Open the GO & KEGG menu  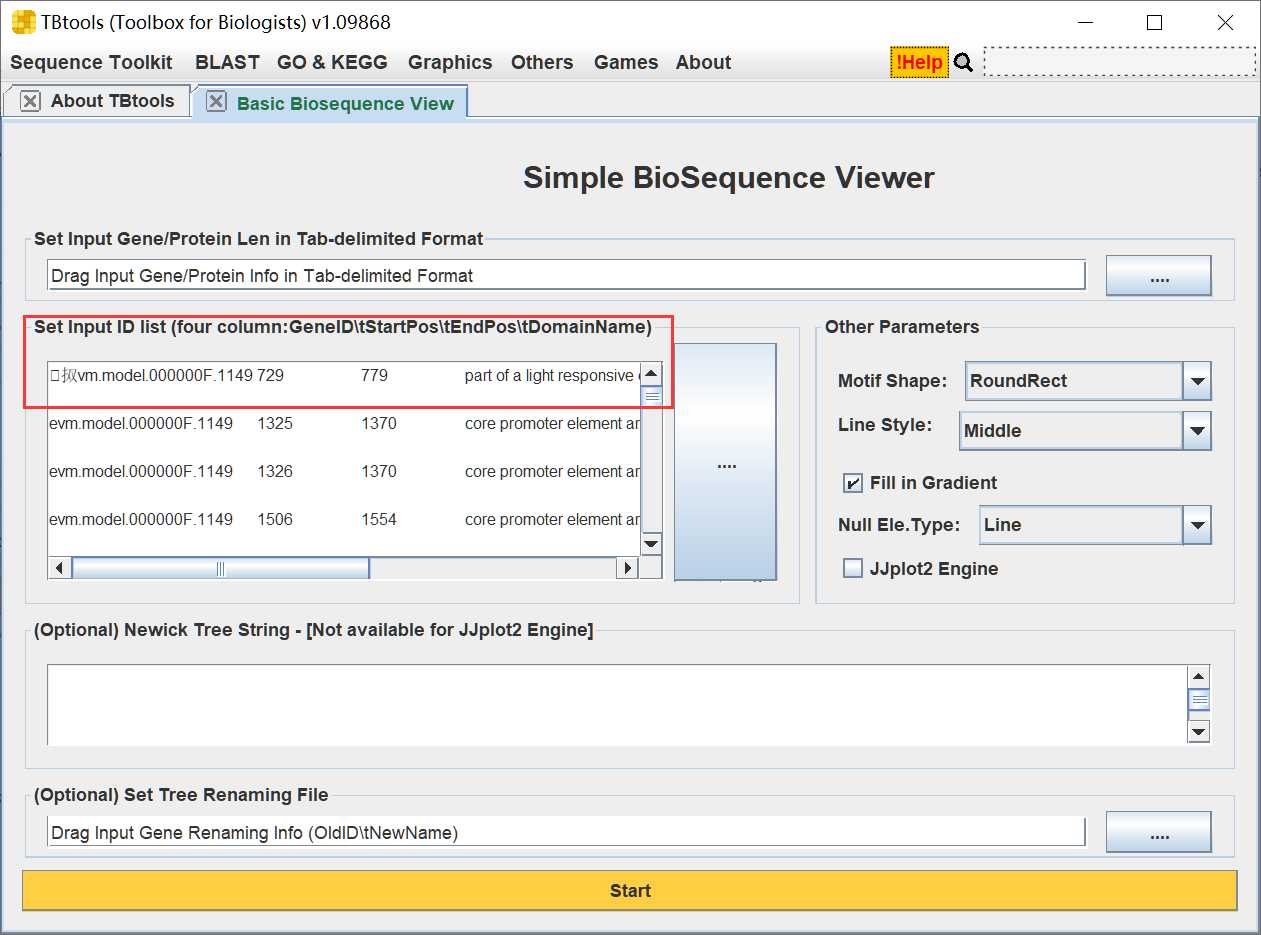(332, 62)
